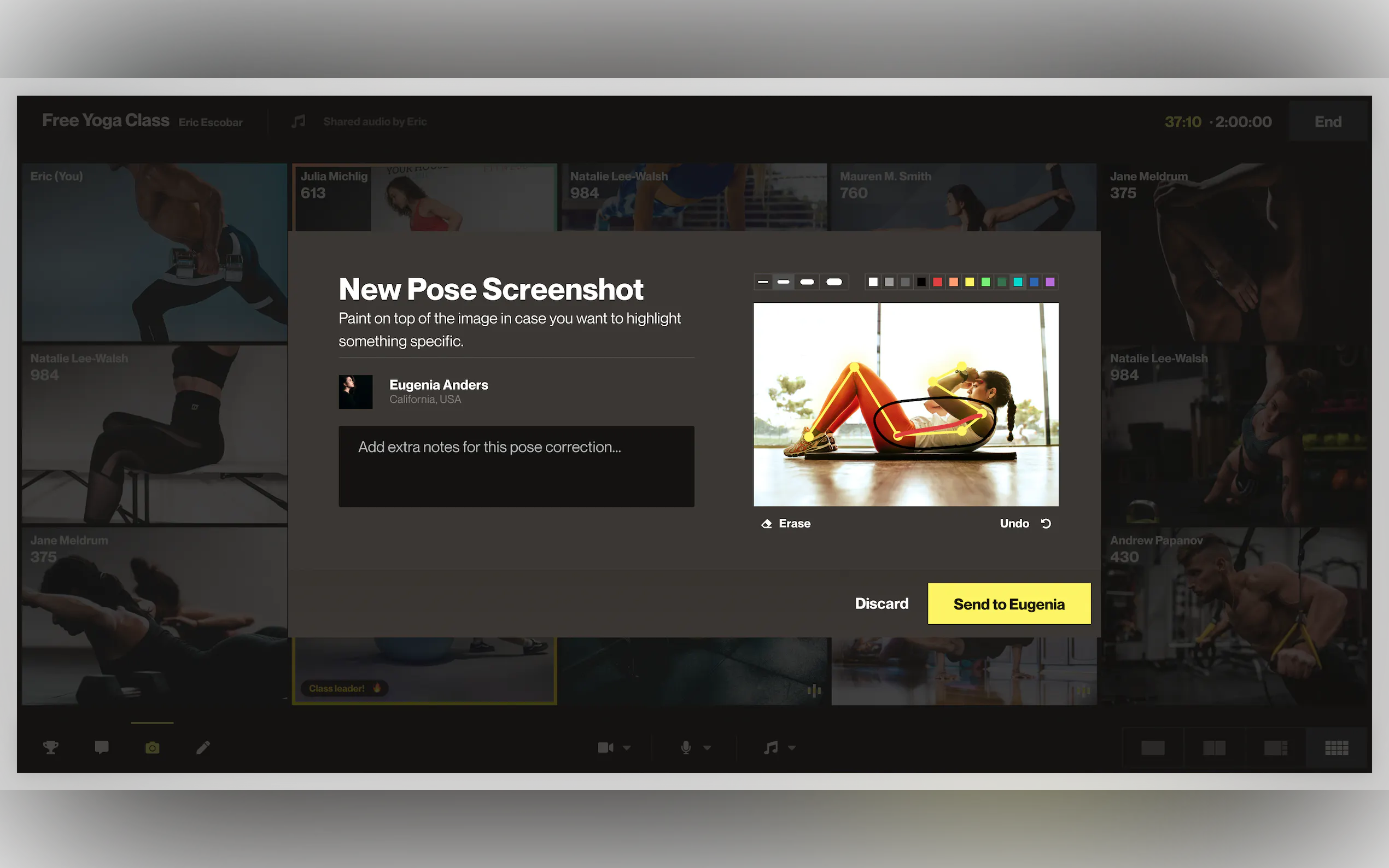Pick the dark gray color swatch

click(x=905, y=282)
